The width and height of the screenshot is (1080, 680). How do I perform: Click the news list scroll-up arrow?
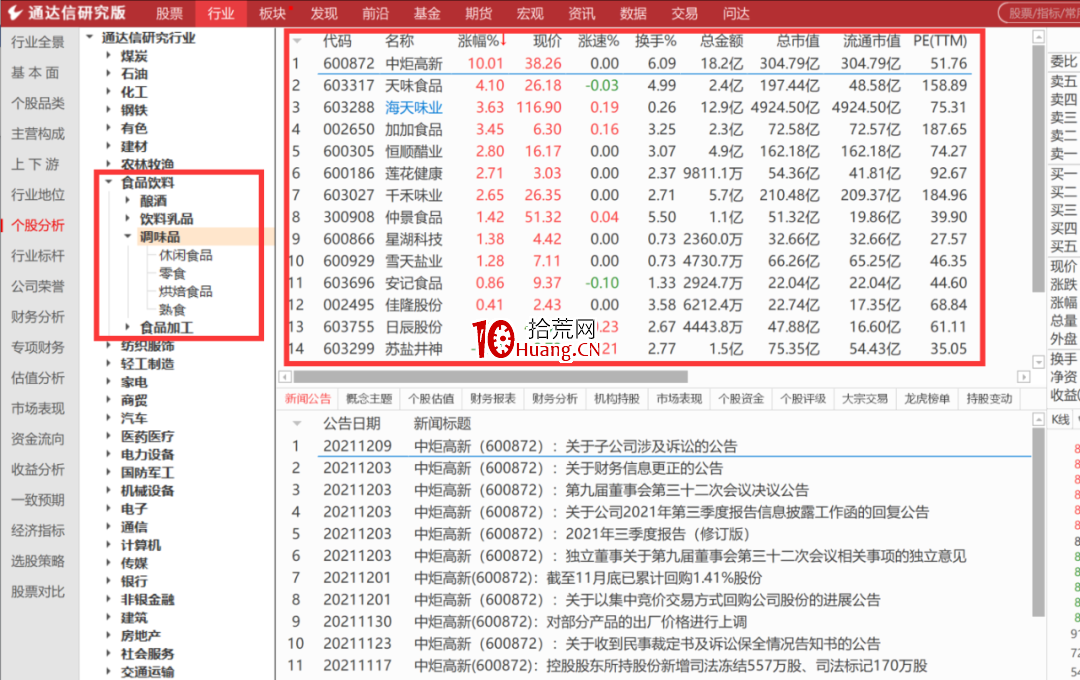point(1039,419)
